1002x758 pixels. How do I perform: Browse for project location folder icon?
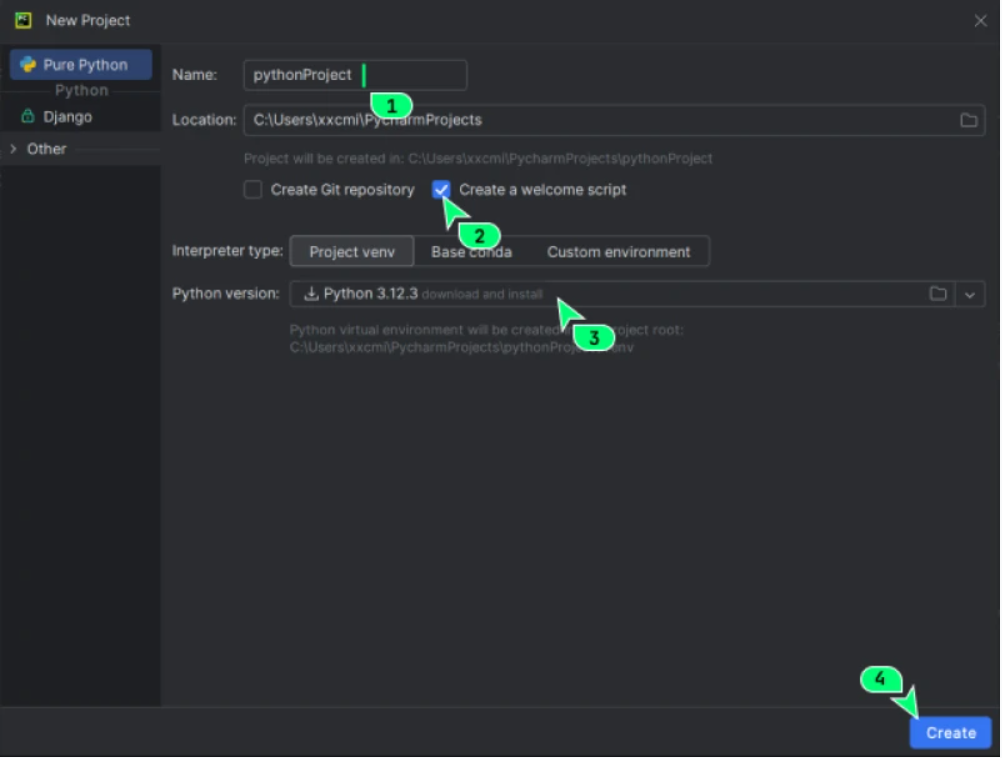968,120
